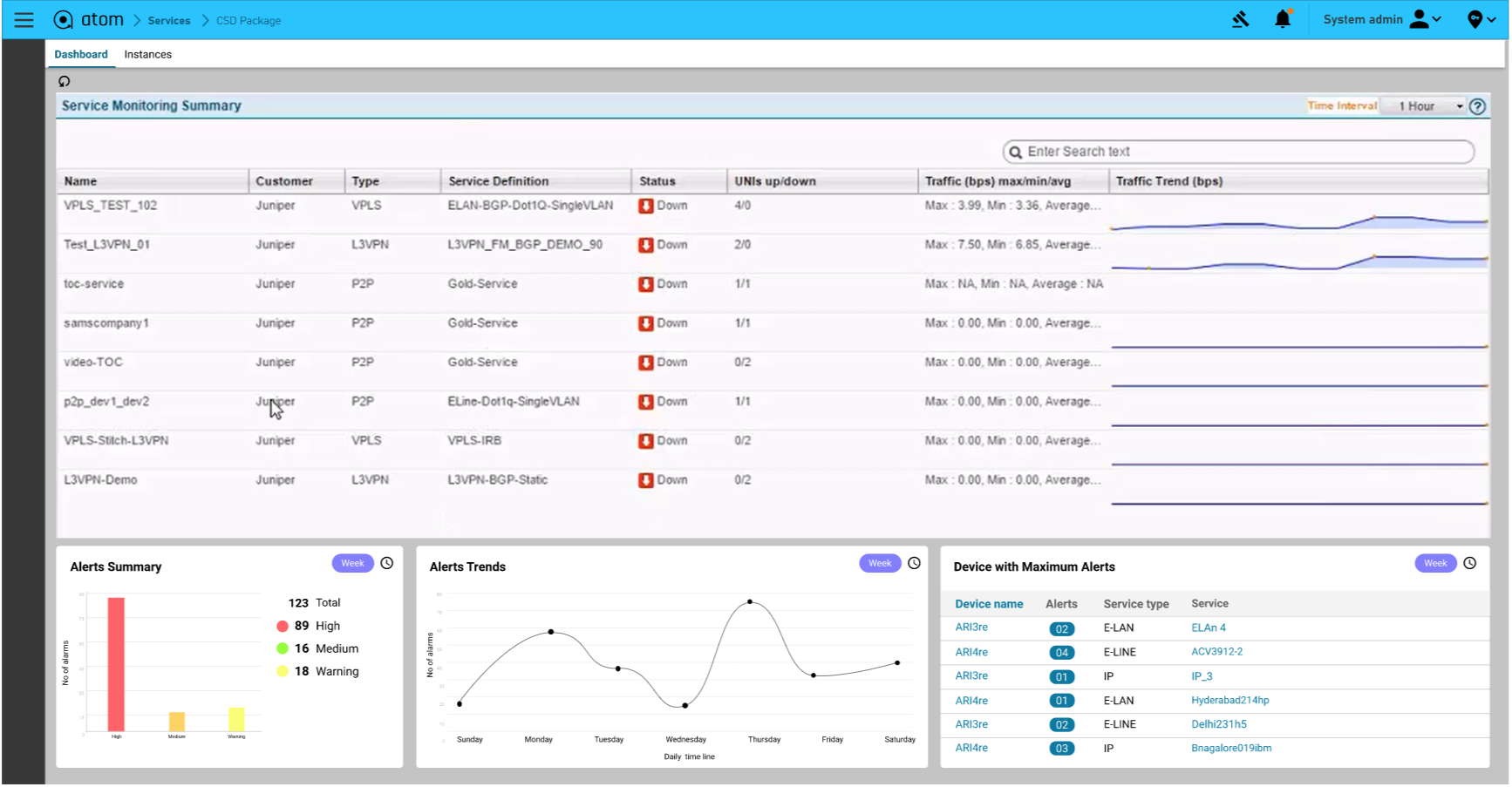Click the Down status icon for toc-service

[x=646, y=285]
